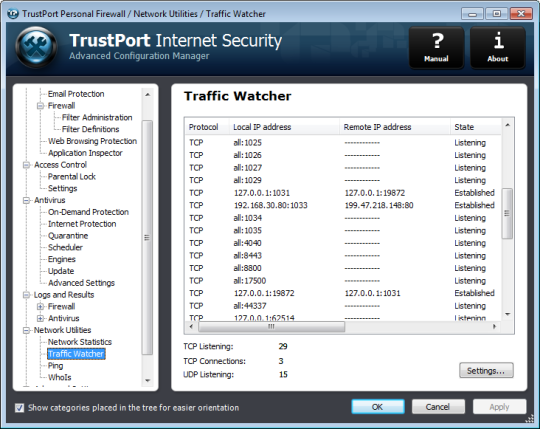
Task: Select row with local 127.0.0.1:1031
Action: pos(343,193)
